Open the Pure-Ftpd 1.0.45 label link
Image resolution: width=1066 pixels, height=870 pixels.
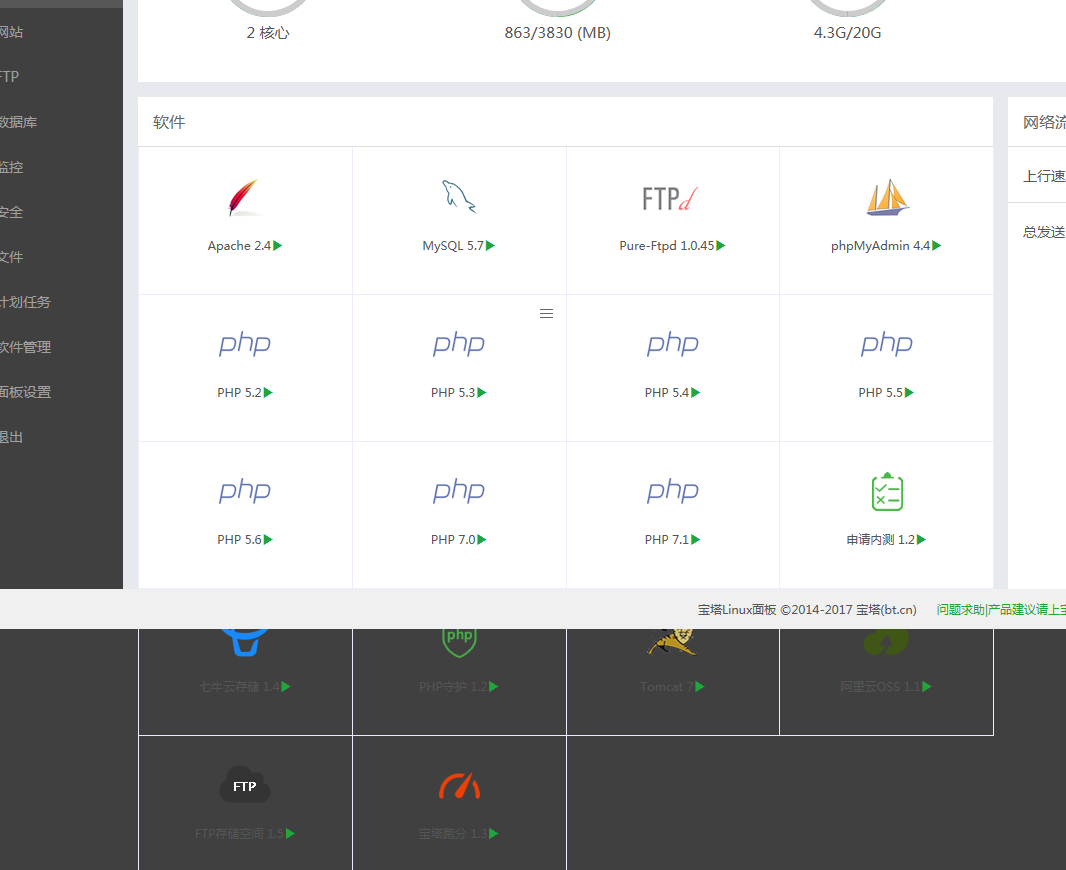[667, 245]
